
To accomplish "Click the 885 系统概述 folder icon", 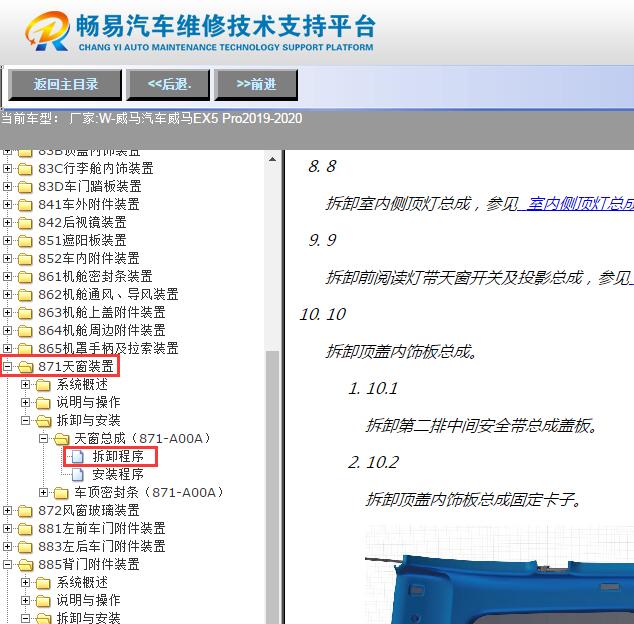I will point(43,583).
